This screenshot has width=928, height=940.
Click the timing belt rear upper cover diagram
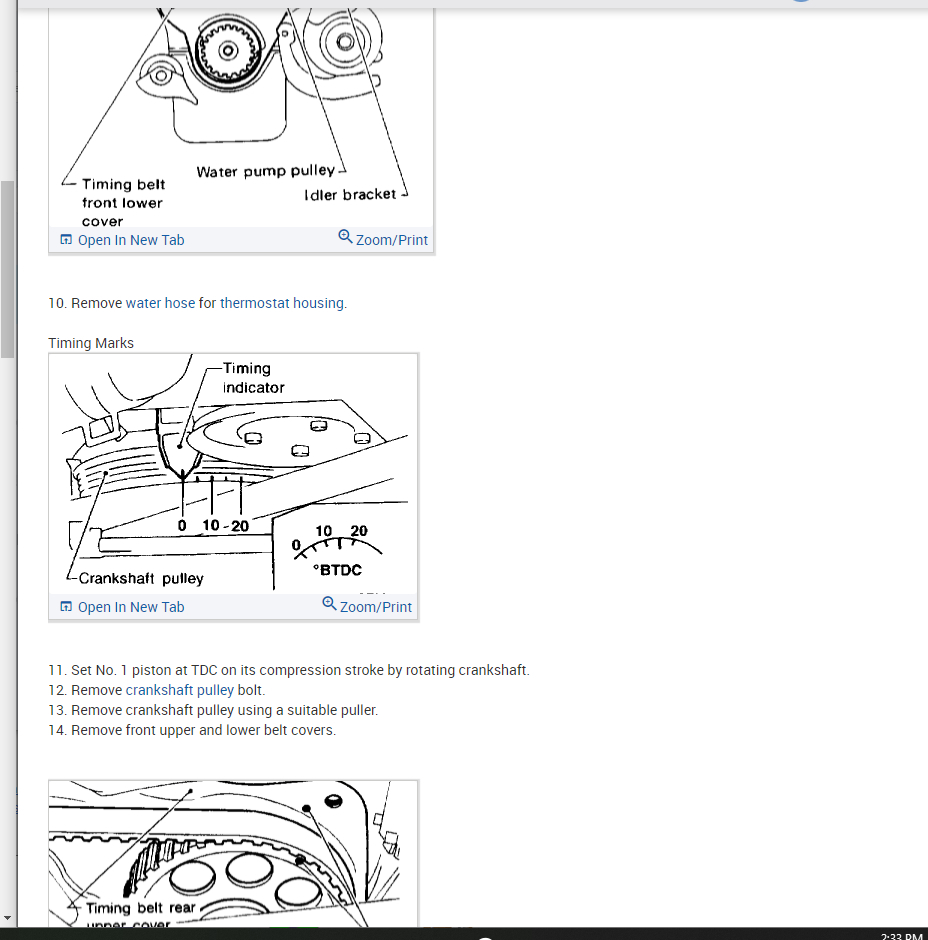[233, 854]
